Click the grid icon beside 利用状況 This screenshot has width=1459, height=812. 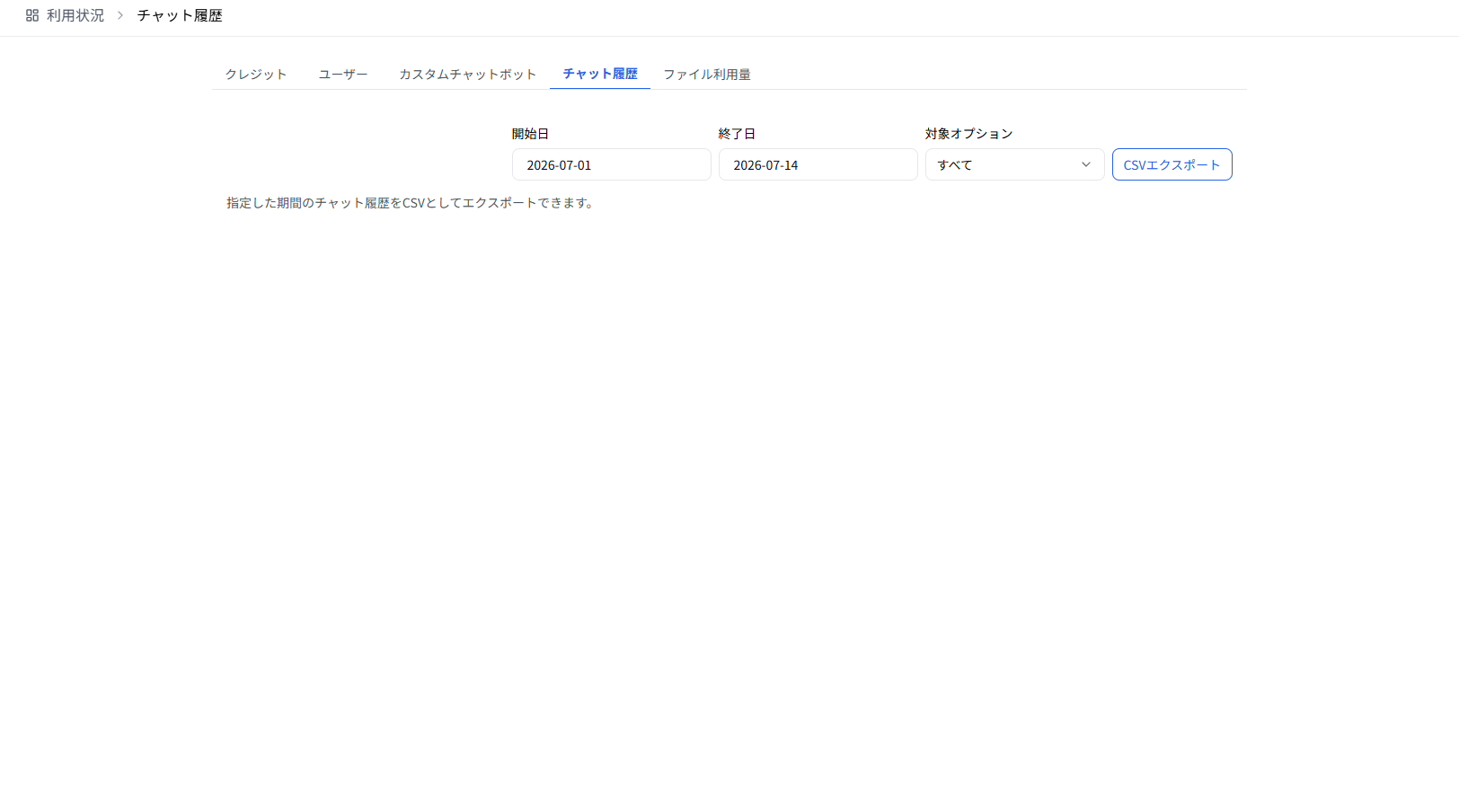32,15
